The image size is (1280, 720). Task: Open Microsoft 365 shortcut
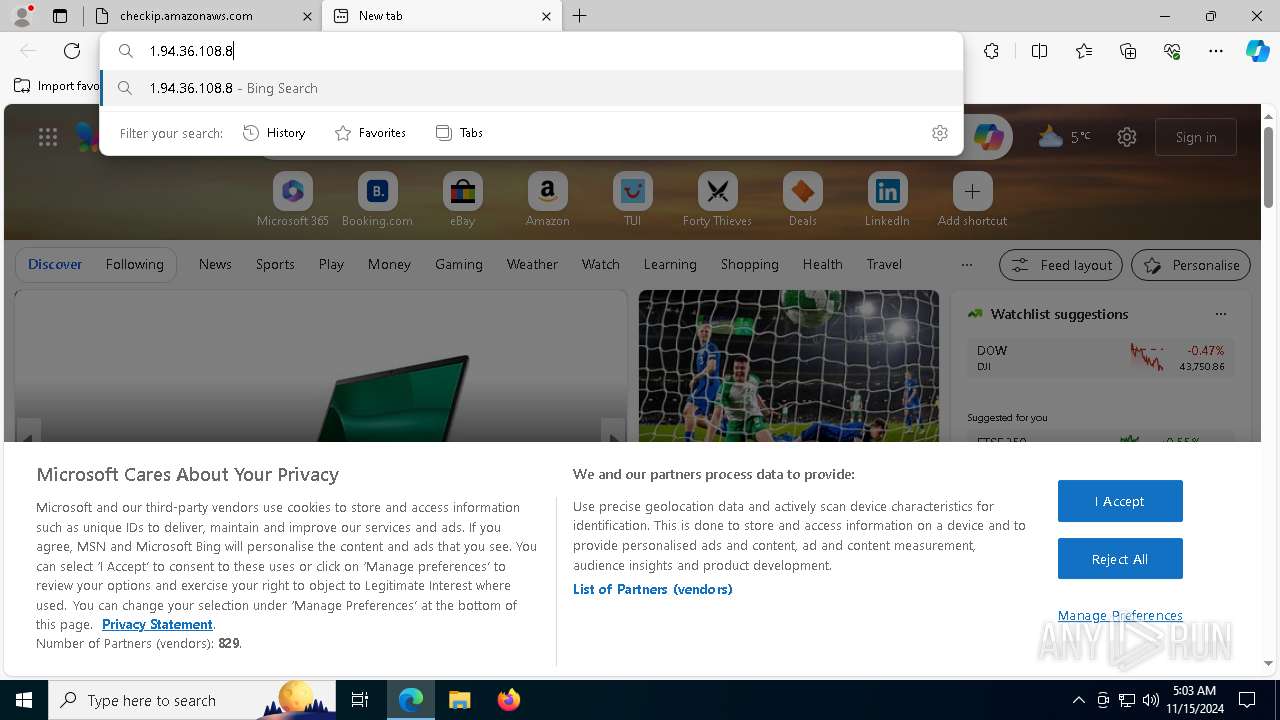pyautogui.click(x=293, y=200)
